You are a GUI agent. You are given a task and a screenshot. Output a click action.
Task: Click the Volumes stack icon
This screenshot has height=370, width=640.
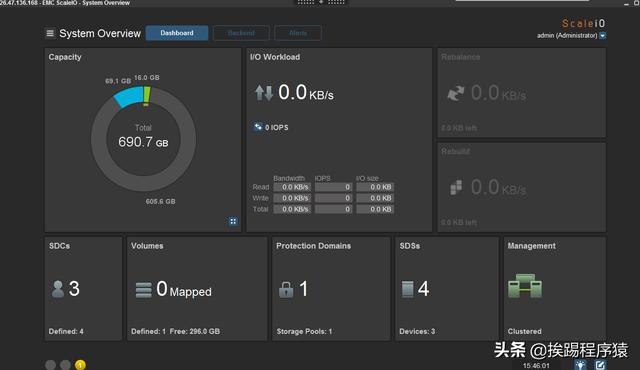tap(144, 290)
